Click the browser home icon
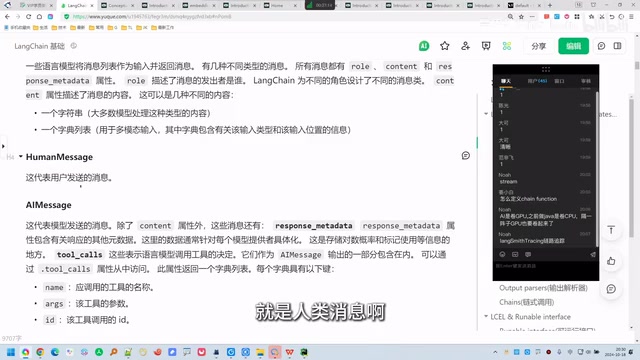Screen dimensions: 640x360 click(39, 17)
